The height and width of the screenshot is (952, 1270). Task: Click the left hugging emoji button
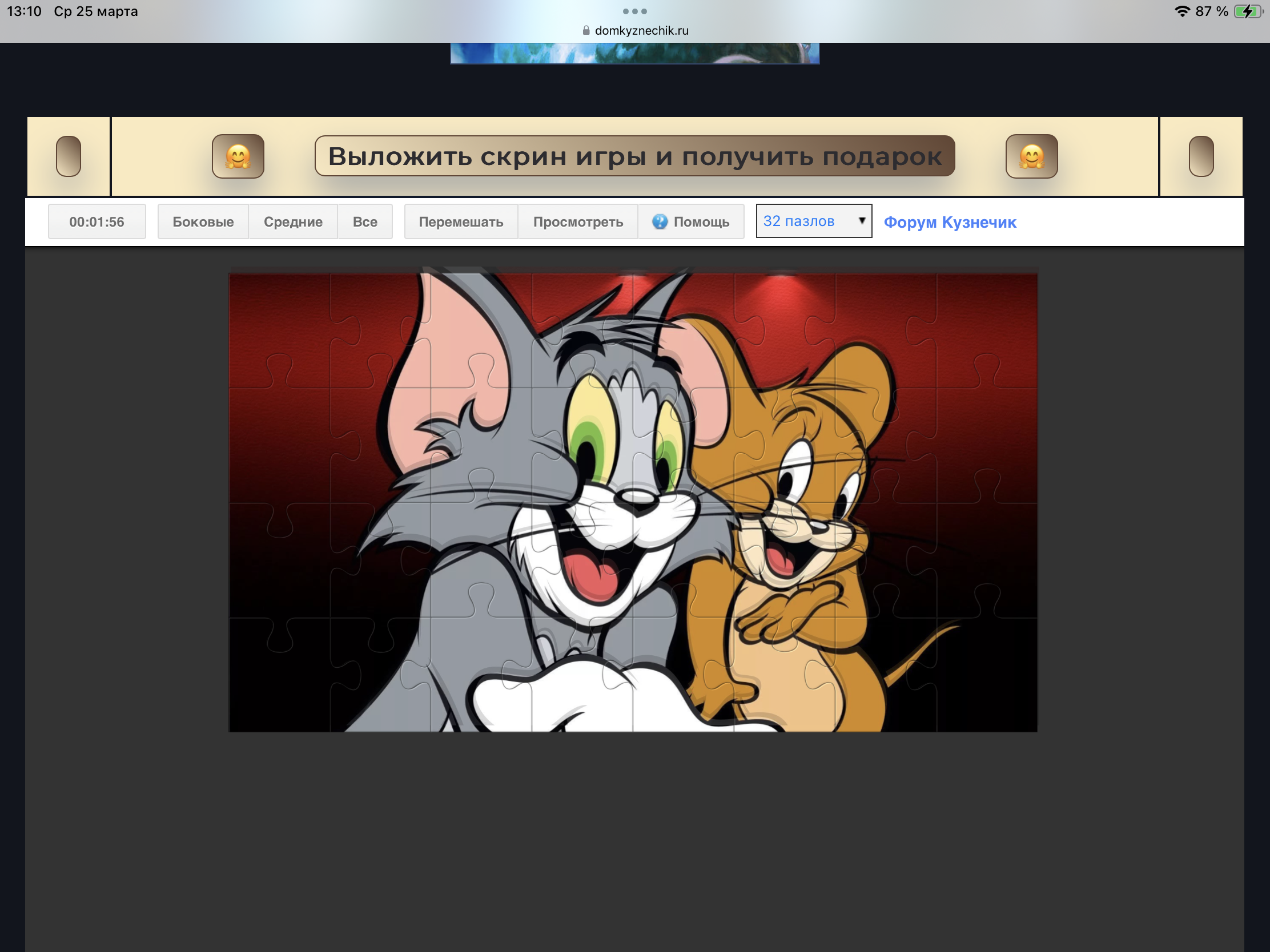click(238, 156)
